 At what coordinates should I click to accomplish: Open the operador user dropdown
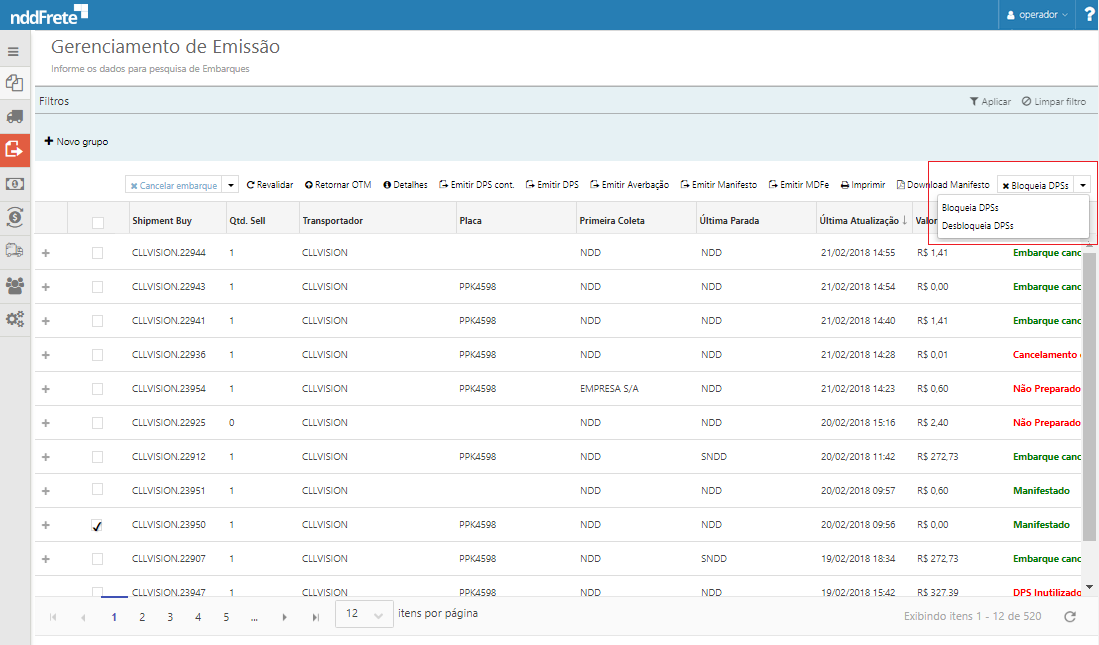(x=1037, y=15)
